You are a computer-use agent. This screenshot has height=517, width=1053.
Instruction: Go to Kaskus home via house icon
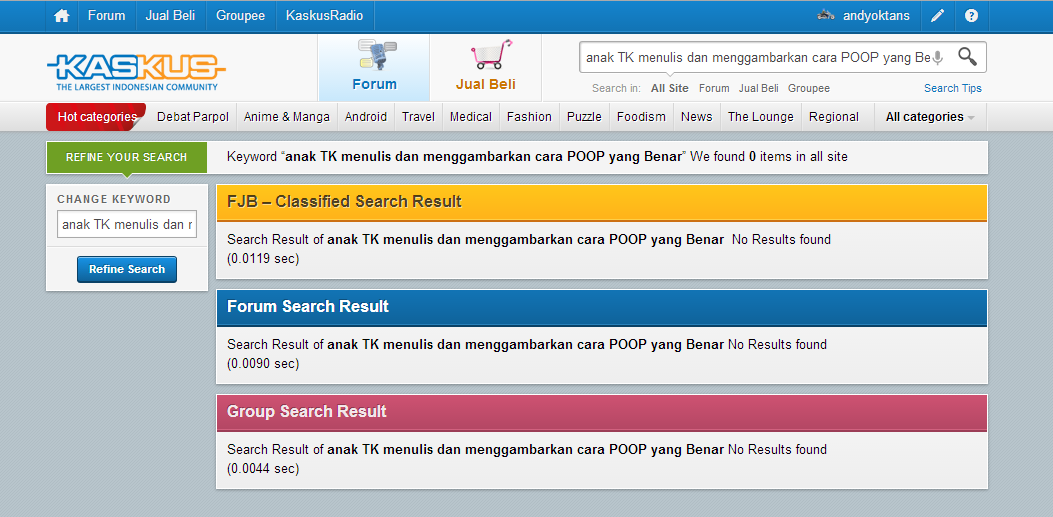click(62, 16)
